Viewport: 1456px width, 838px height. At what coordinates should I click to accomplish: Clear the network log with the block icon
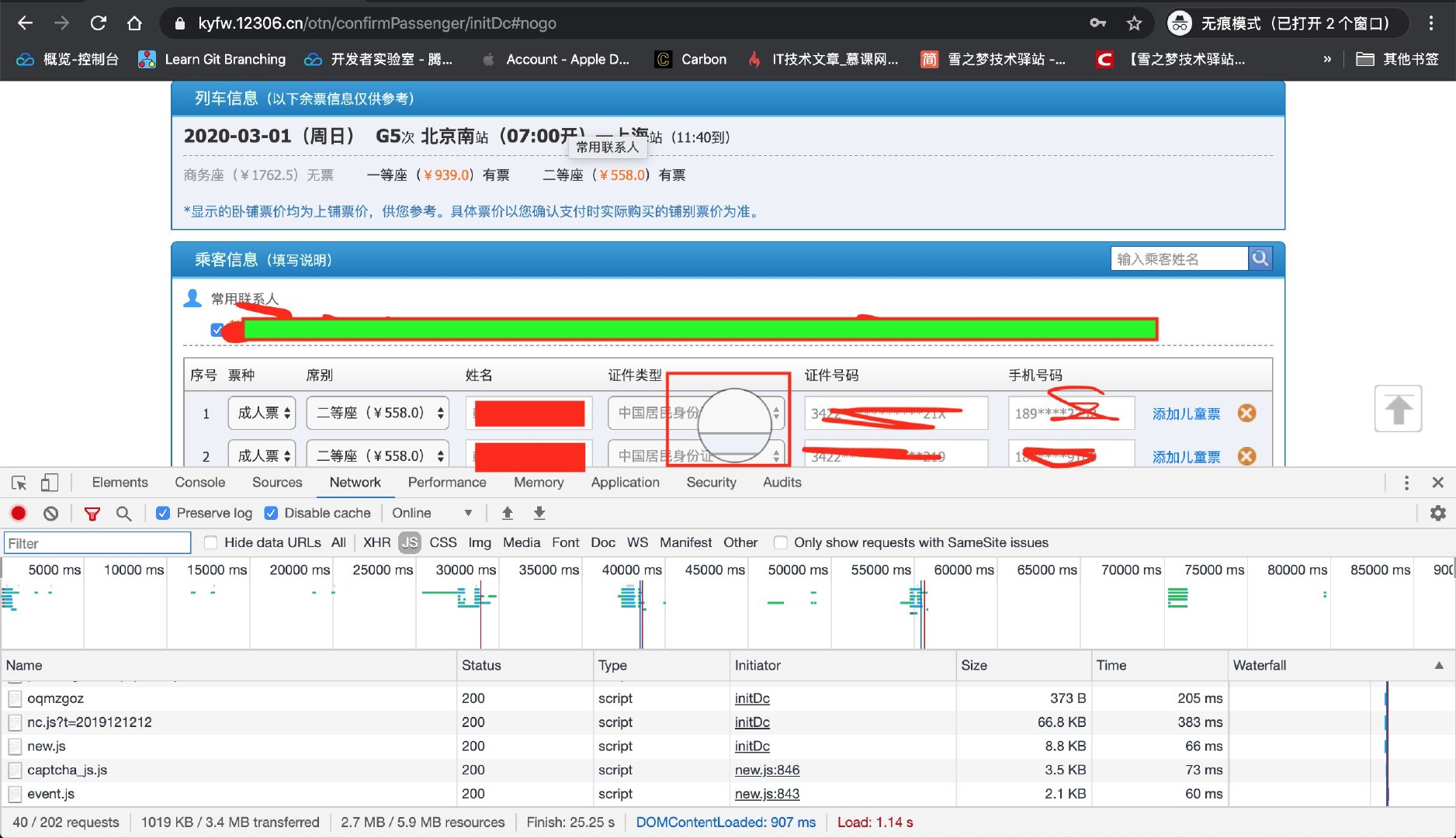(50, 513)
